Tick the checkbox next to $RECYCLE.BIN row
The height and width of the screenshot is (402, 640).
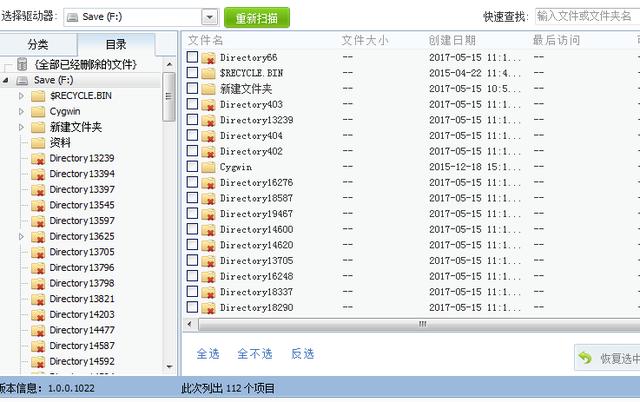click(x=192, y=73)
